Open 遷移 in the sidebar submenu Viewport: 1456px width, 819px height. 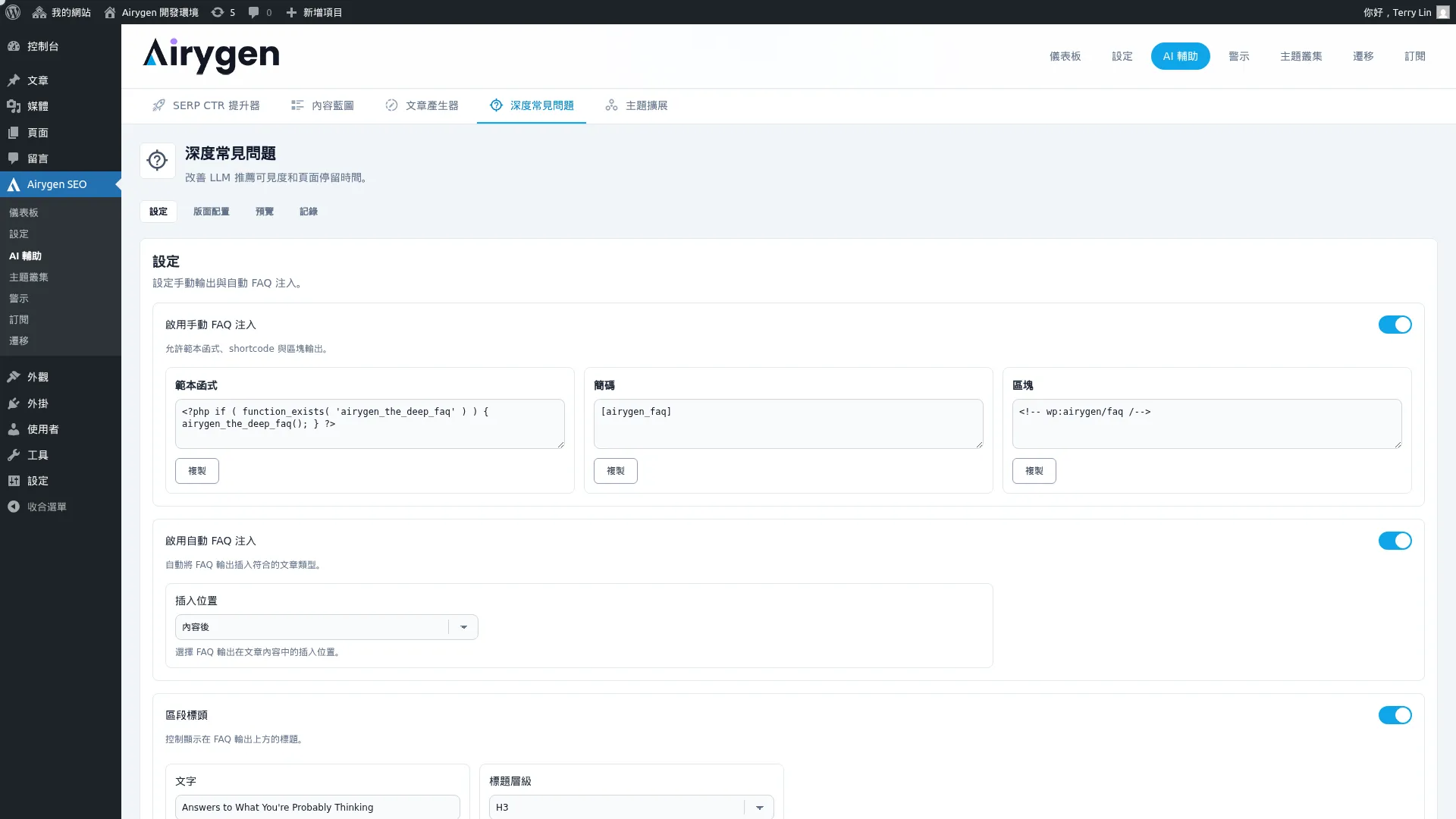pos(61,341)
